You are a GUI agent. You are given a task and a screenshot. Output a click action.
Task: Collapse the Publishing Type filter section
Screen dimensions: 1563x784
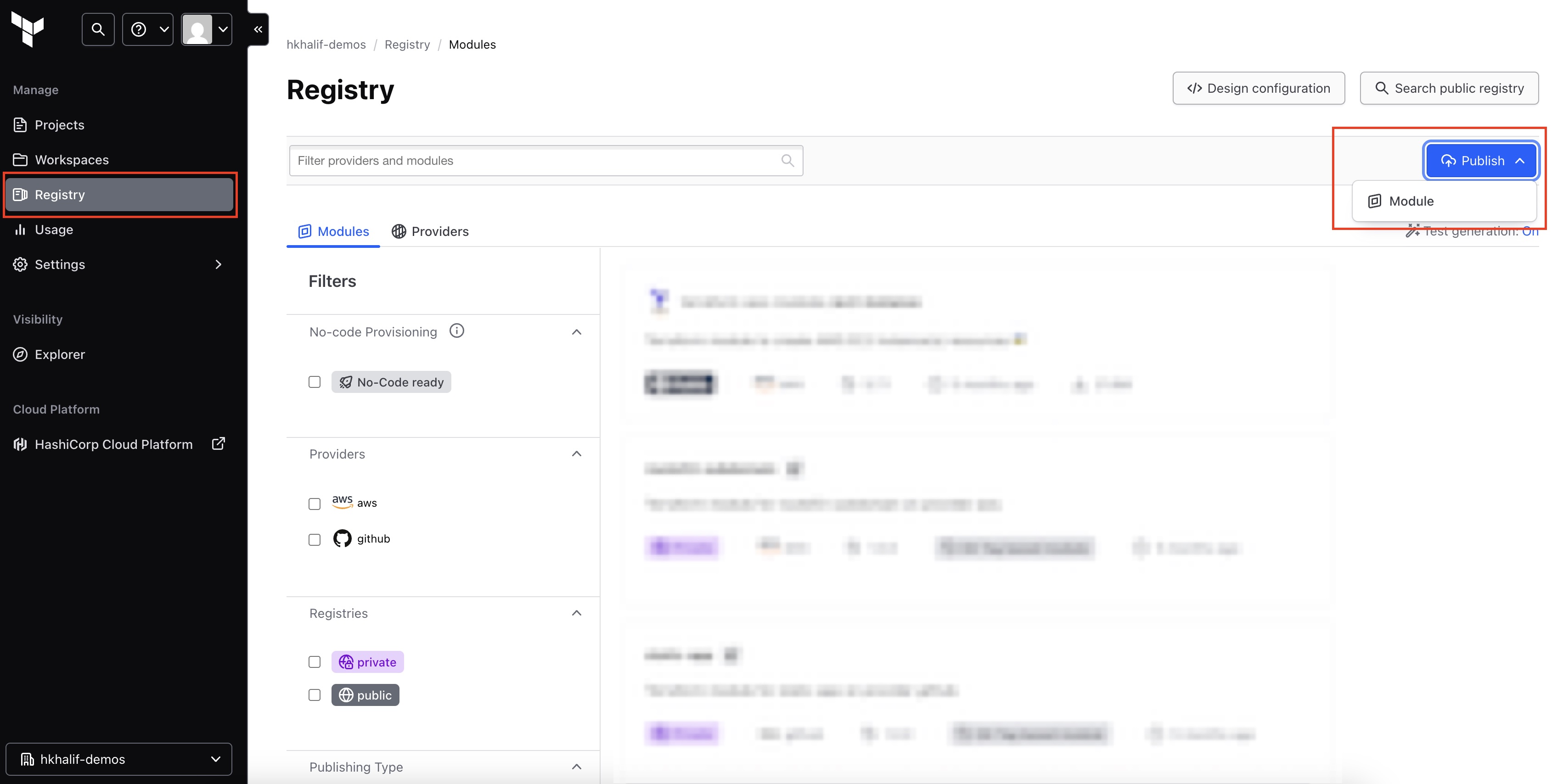576,767
